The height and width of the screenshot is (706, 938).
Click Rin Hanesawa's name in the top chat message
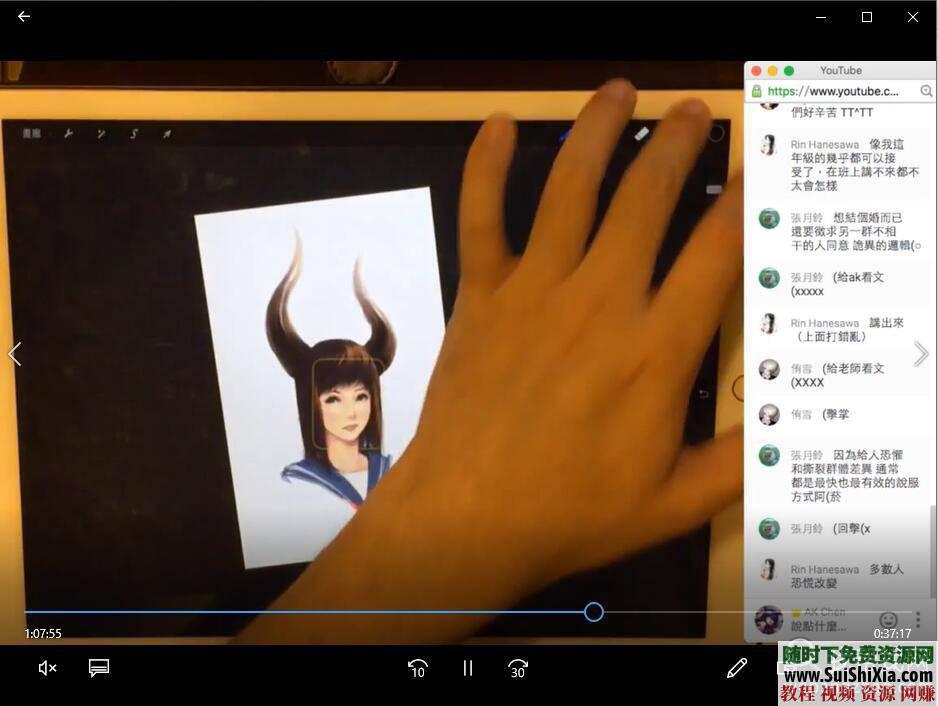tap(824, 145)
